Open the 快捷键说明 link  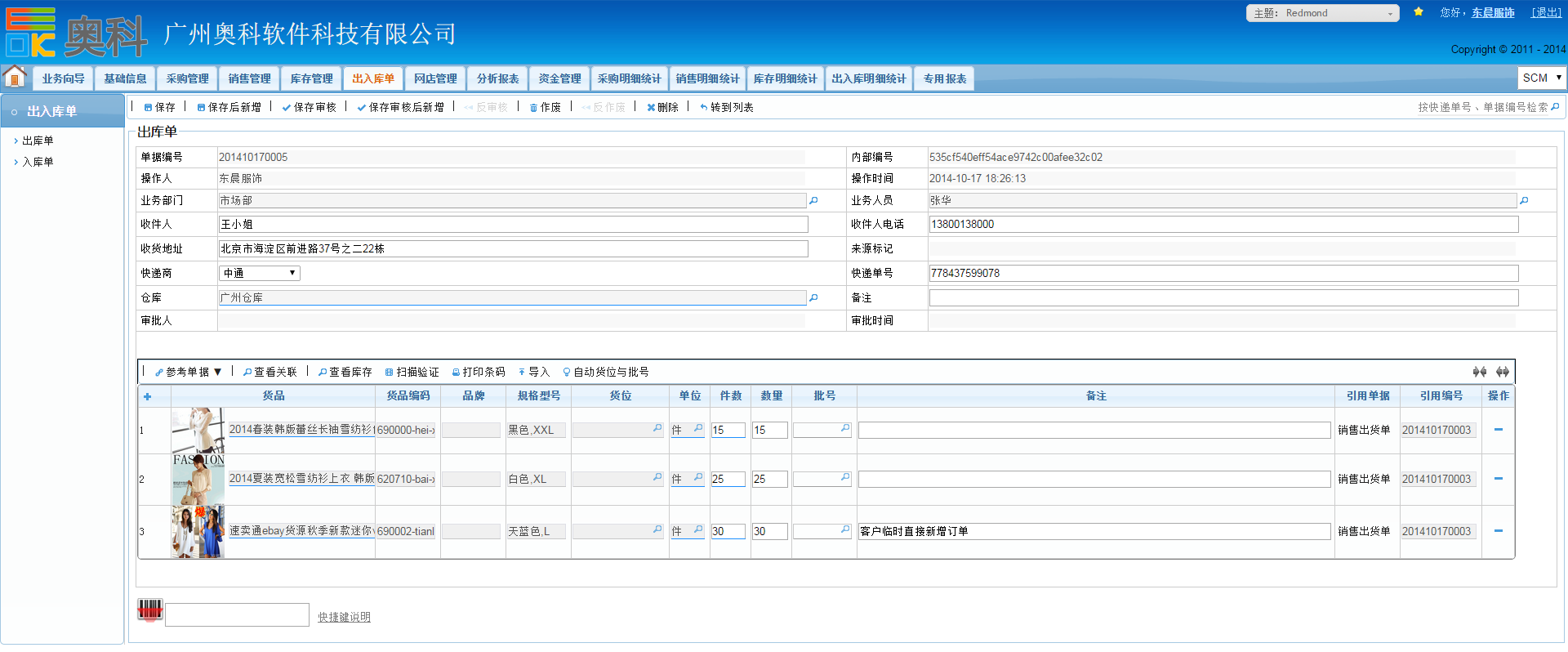(344, 617)
